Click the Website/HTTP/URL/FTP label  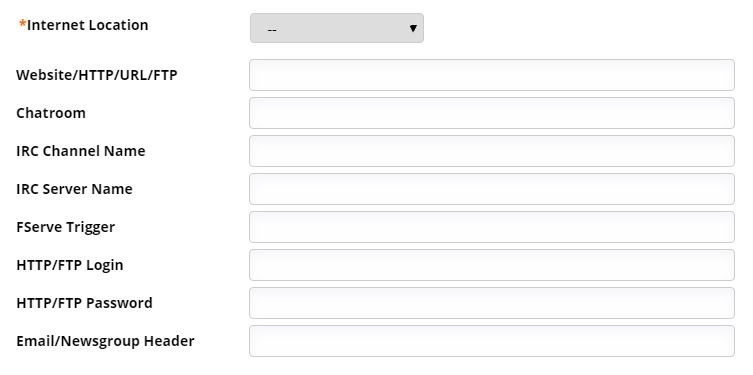tap(97, 75)
